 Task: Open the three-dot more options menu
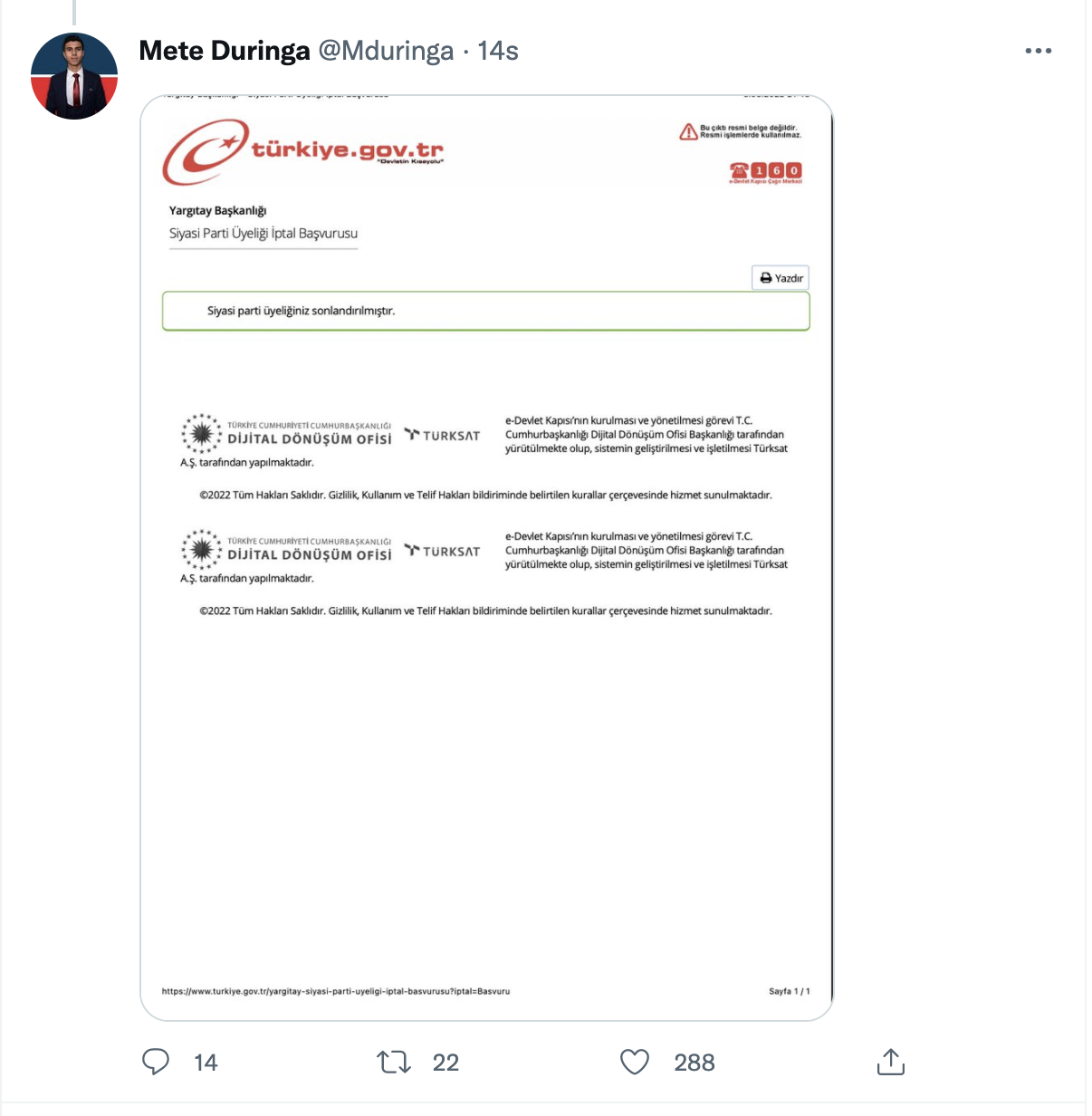tap(1038, 51)
